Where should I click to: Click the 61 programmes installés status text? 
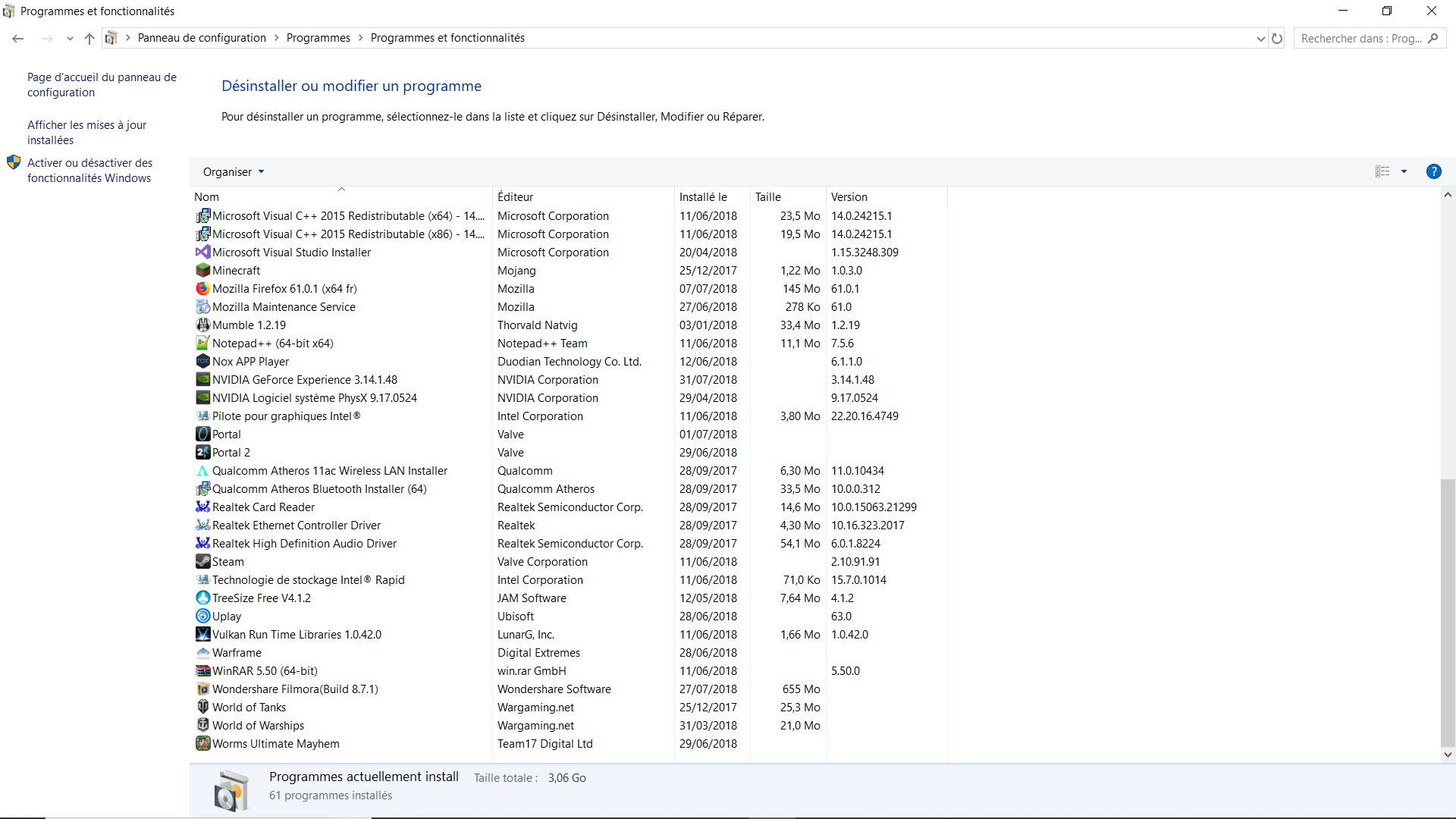pos(331,795)
